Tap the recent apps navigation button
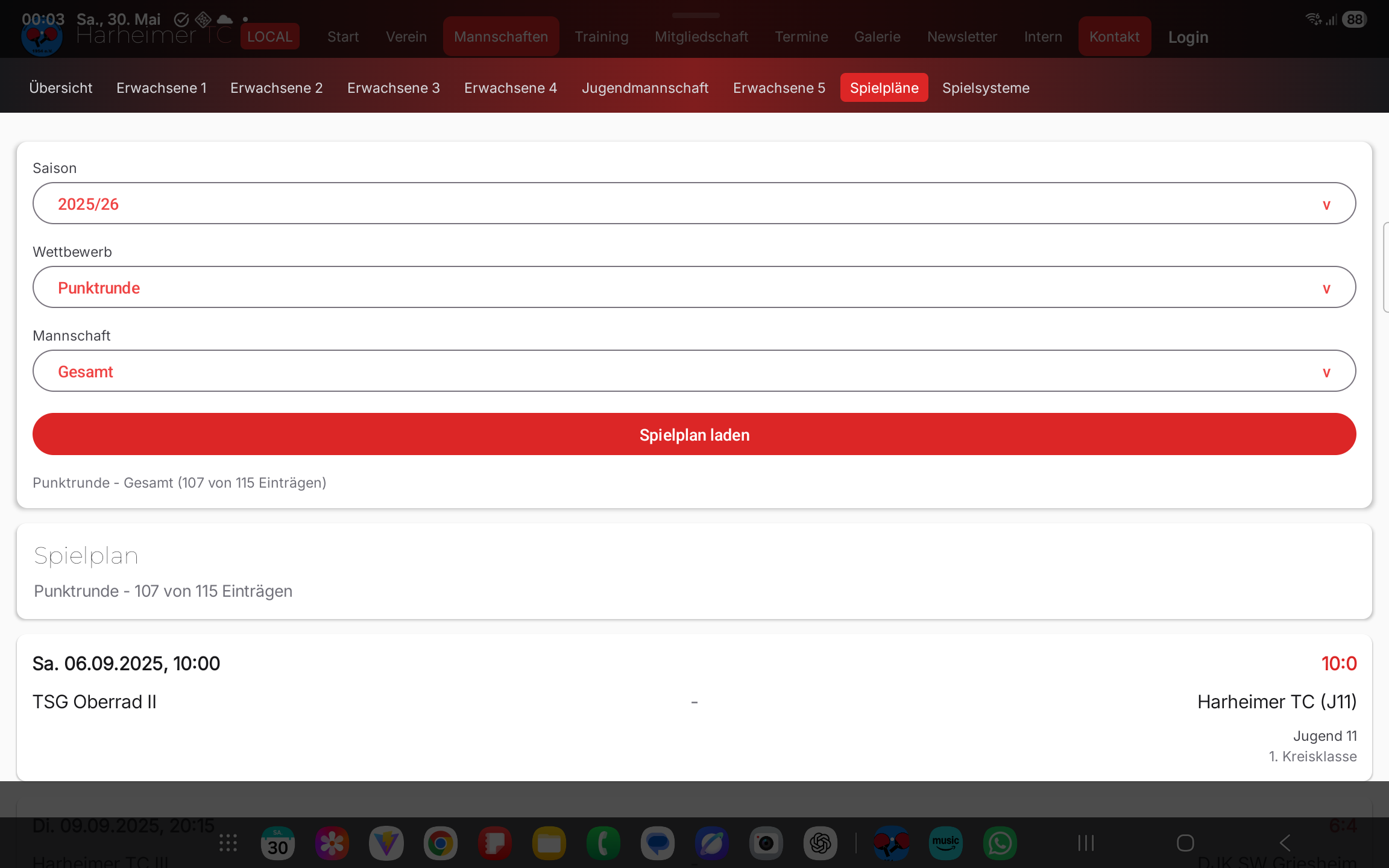Image resolution: width=1389 pixels, height=868 pixels. coord(1086,843)
